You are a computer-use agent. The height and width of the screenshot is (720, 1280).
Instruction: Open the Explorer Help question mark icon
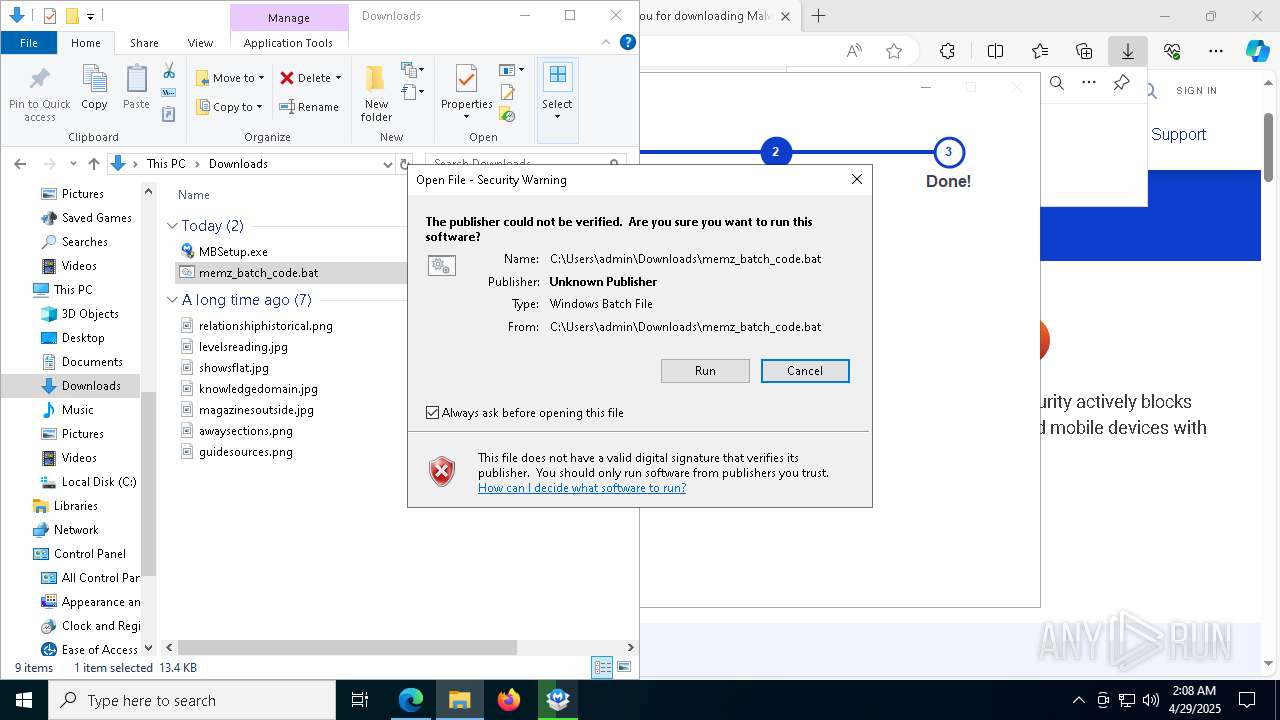point(628,42)
